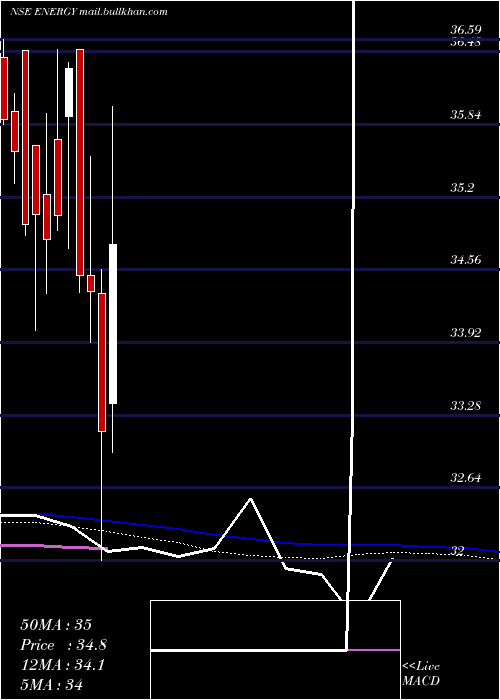Select the 36.59 price axis label
Image resolution: width=500 pixels, height=700 pixels.
click(466, 30)
